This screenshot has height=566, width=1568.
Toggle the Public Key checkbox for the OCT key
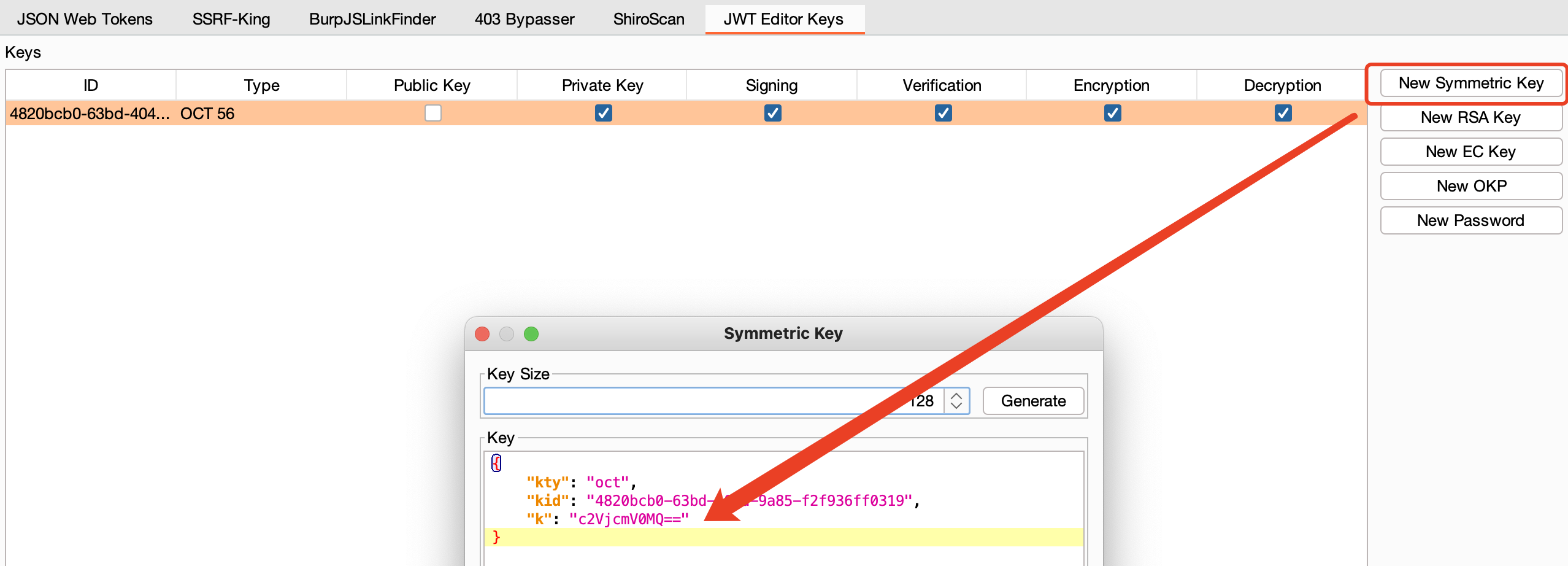click(433, 113)
